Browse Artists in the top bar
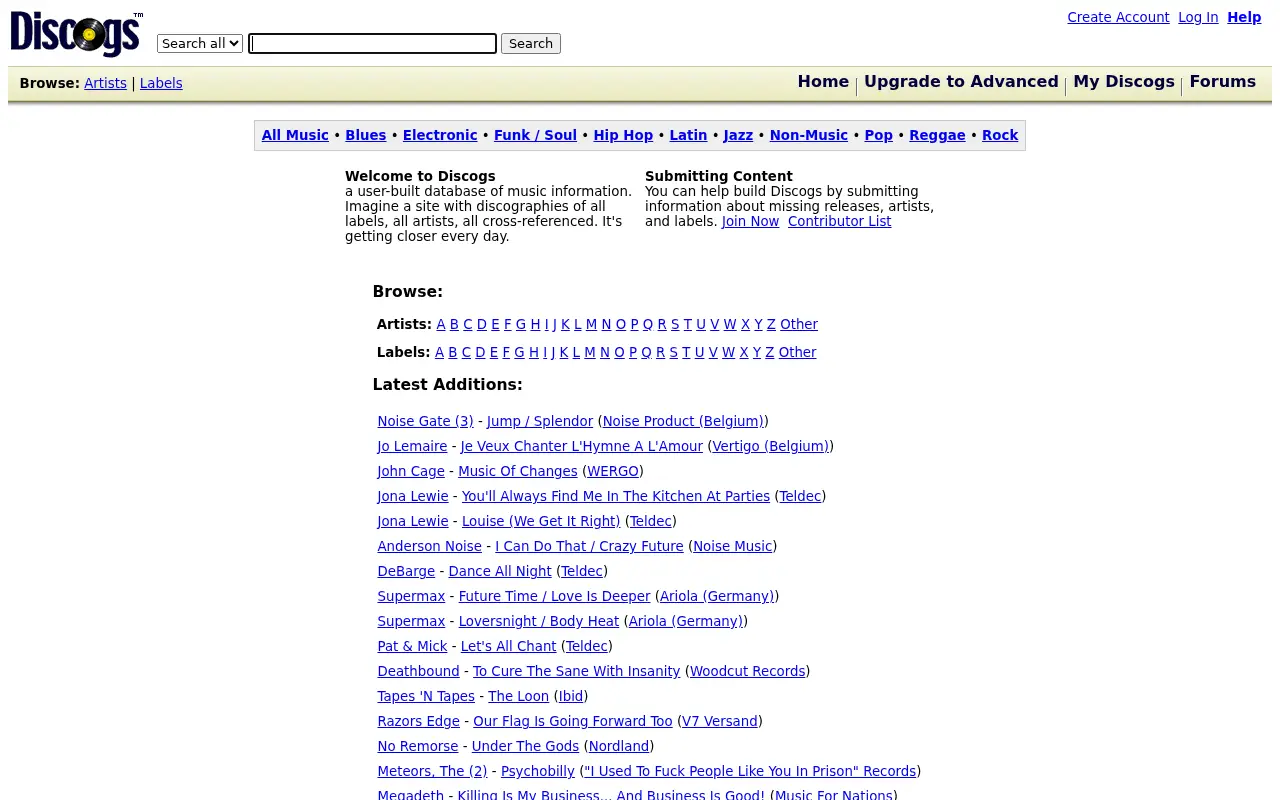This screenshot has height=800, width=1280. (x=105, y=83)
